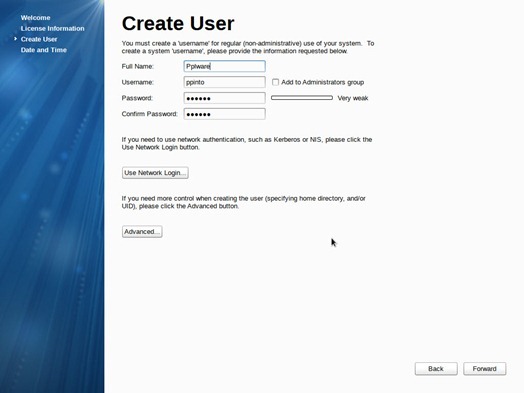Select Create User step in sidebar

click(39, 39)
